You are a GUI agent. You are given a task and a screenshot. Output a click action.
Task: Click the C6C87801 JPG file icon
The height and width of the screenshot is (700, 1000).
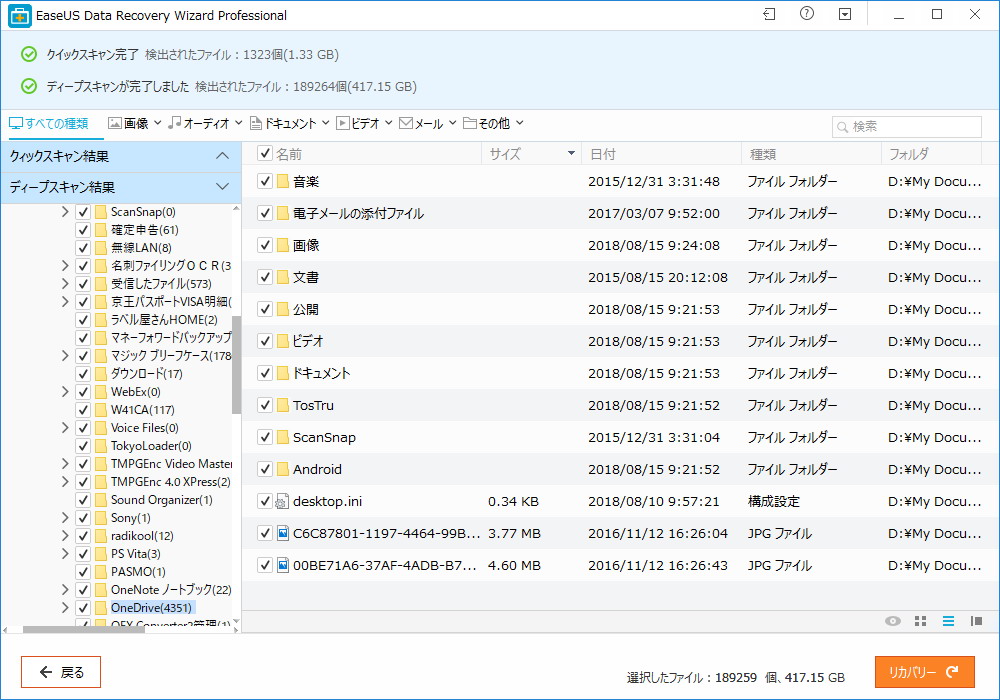[x=283, y=533]
